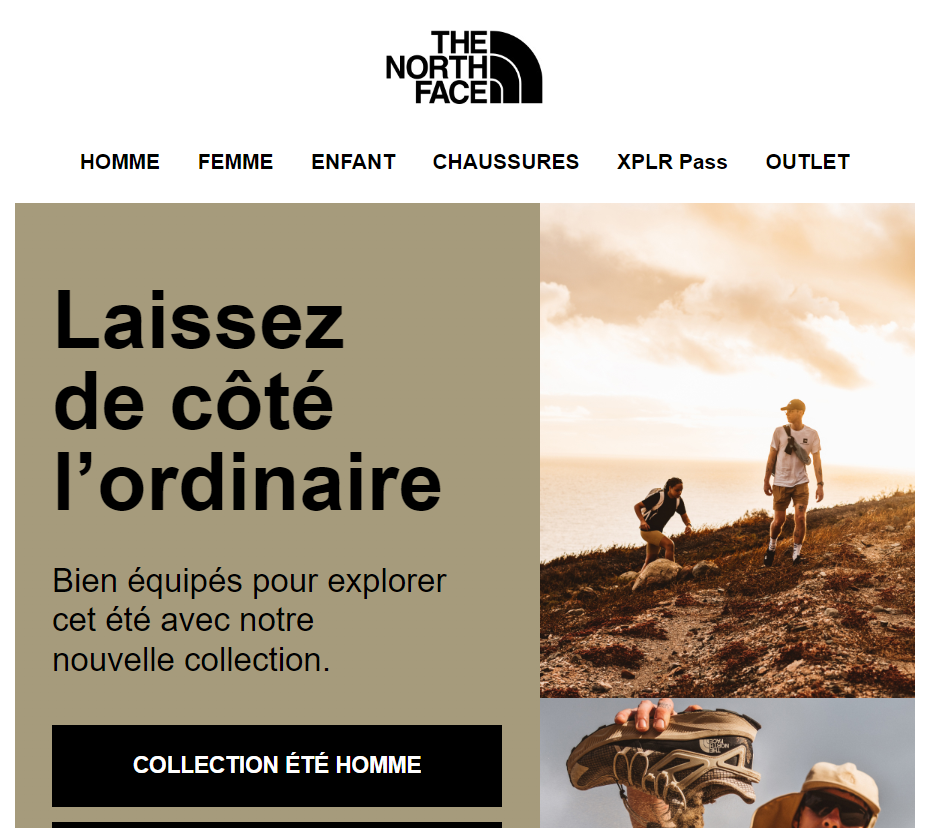This screenshot has height=828, width=929.
Task: Visit the OUTLET section
Action: point(808,162)
